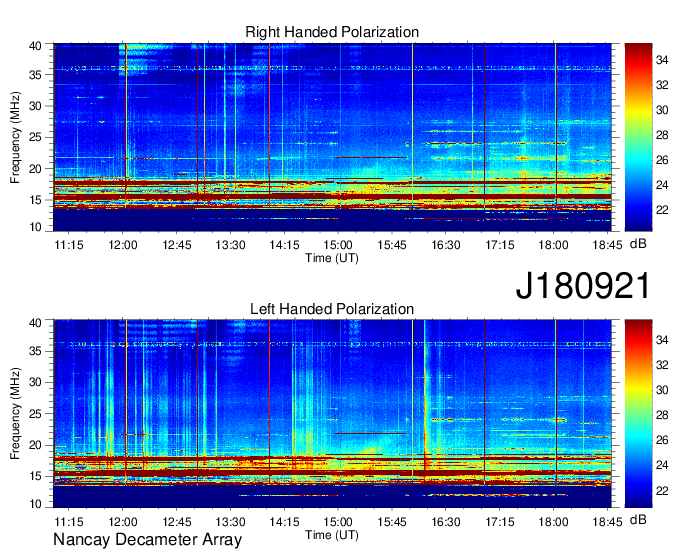Image resolution: width=680 pixels, height=552 pixels.
Task: Click the "10" frequency tick on right-handed plot
Action: coord(35,227)
